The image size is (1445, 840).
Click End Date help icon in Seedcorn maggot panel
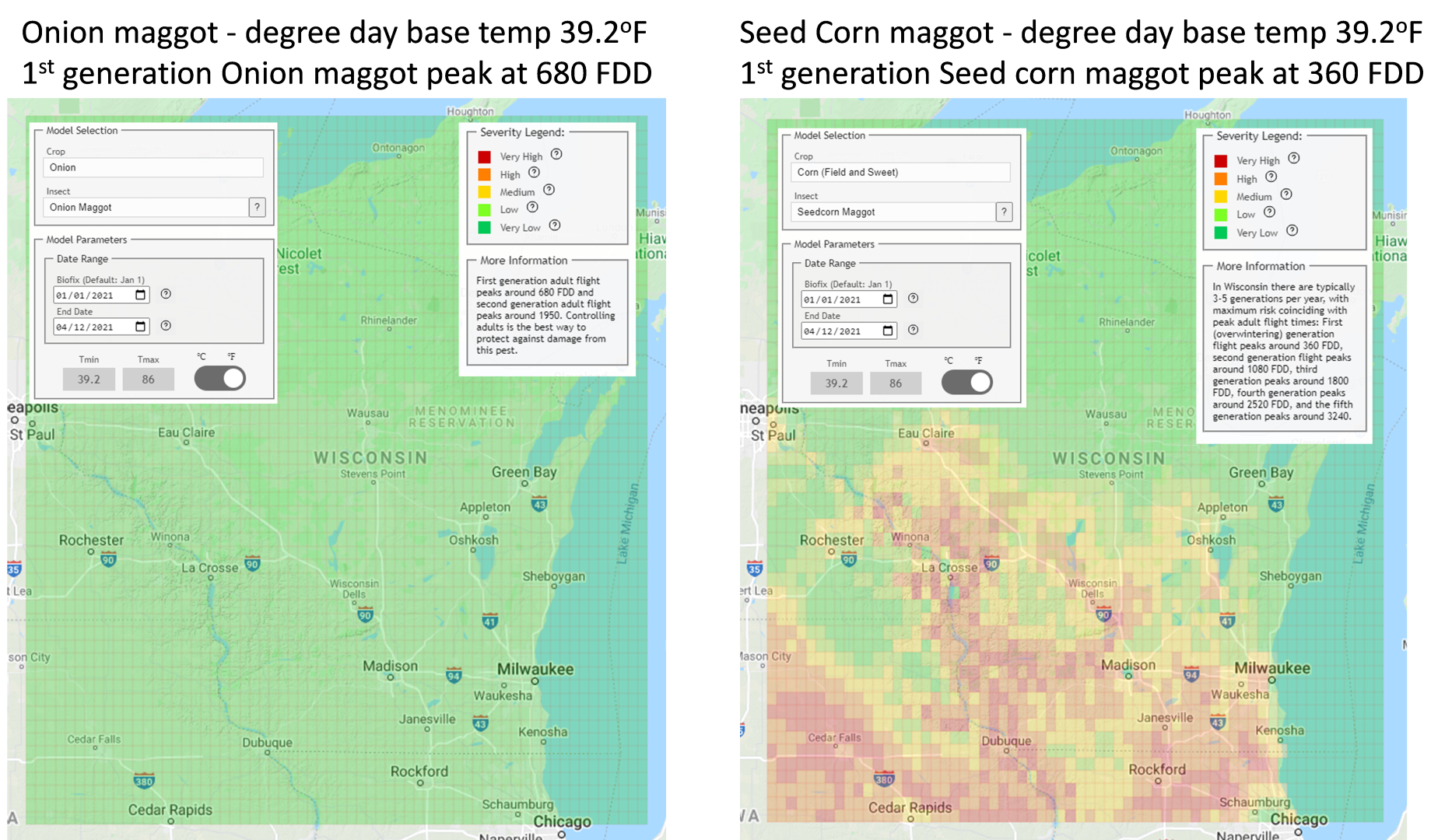(x=914, y=330)
